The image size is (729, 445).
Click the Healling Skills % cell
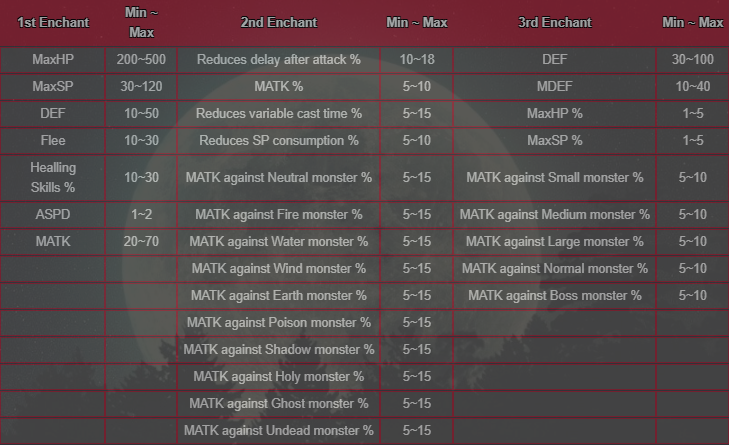click(x=53, y=178)
